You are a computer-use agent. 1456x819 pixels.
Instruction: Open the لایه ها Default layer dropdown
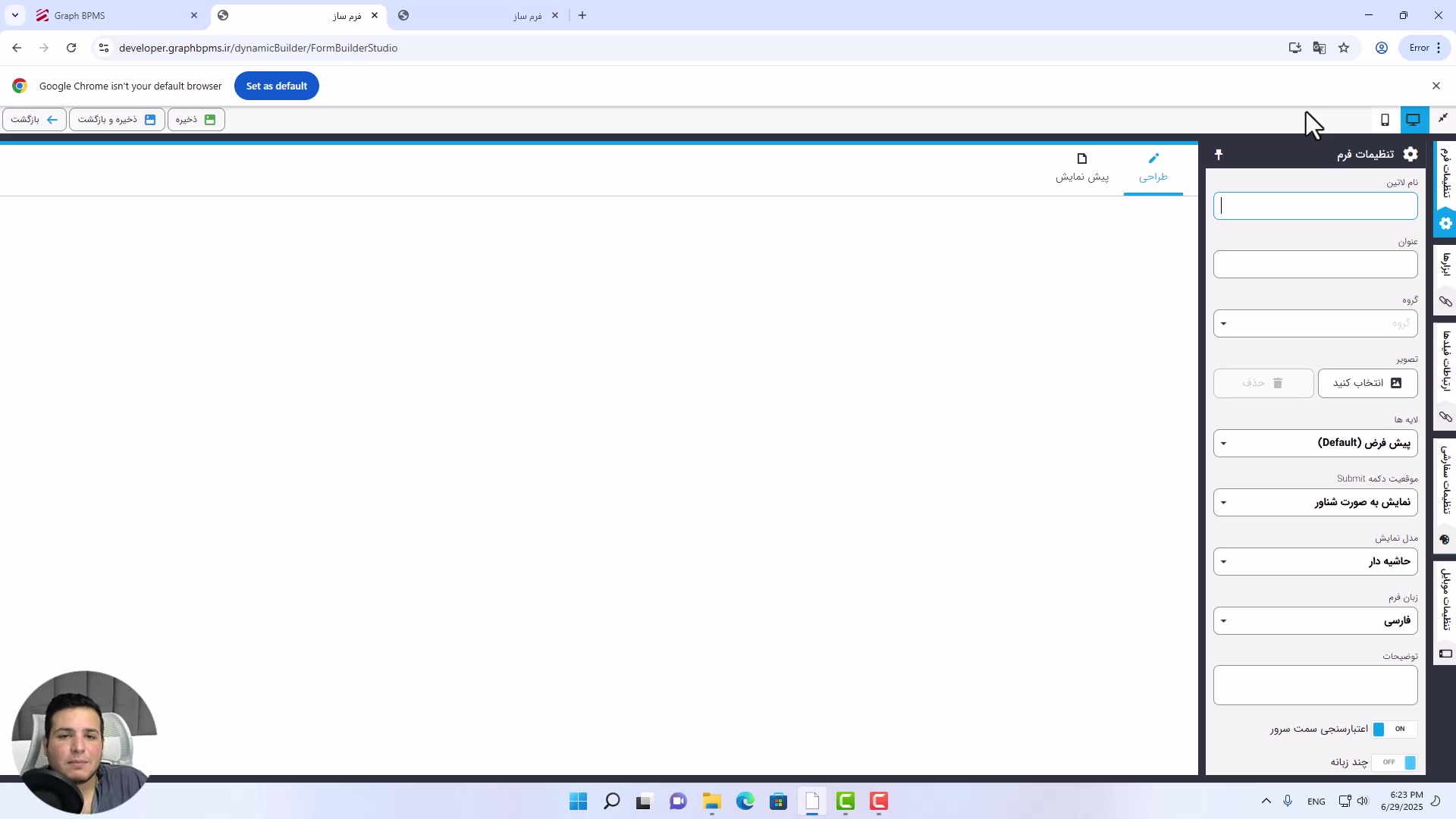[1315, 443]
